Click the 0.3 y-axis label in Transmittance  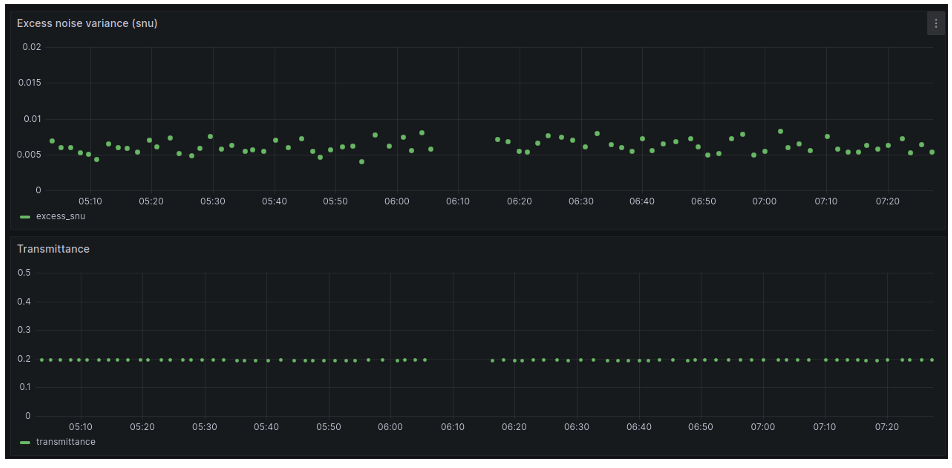(25, 330)
